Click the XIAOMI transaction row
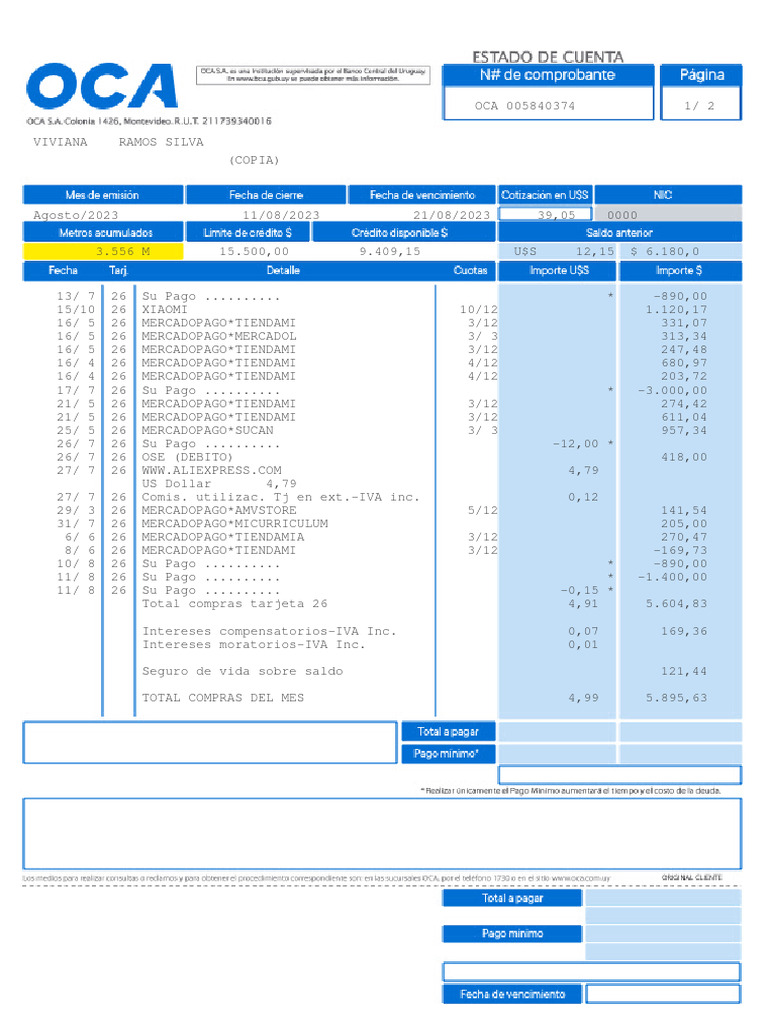 pyautogui.click(x=382, y=310)
